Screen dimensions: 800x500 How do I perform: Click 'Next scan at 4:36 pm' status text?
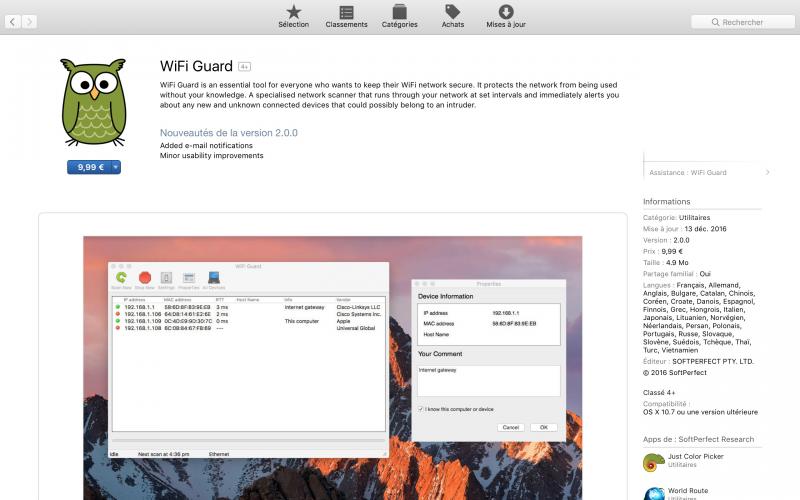pyautogui.click(x=163, y=454)
